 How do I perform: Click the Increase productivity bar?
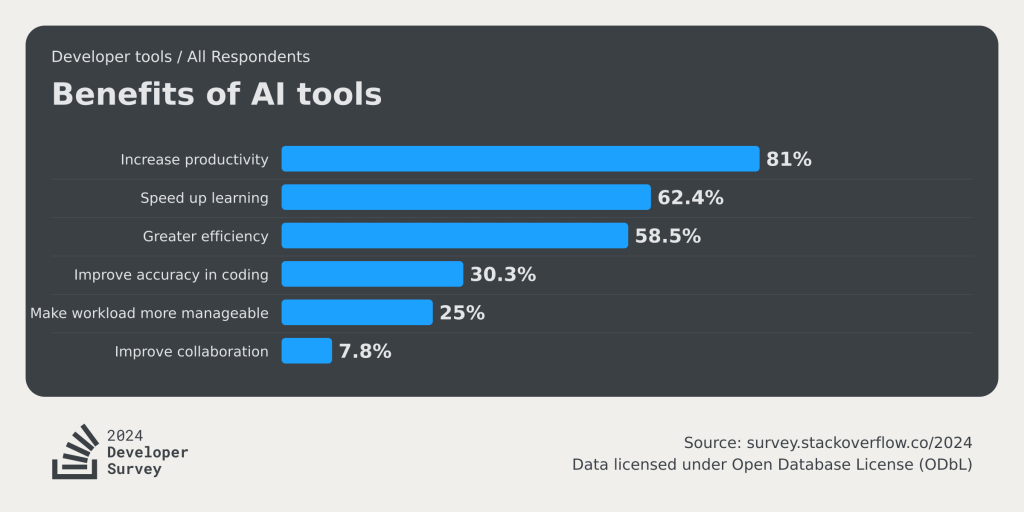pyautogui.click(x=520, y=159)
